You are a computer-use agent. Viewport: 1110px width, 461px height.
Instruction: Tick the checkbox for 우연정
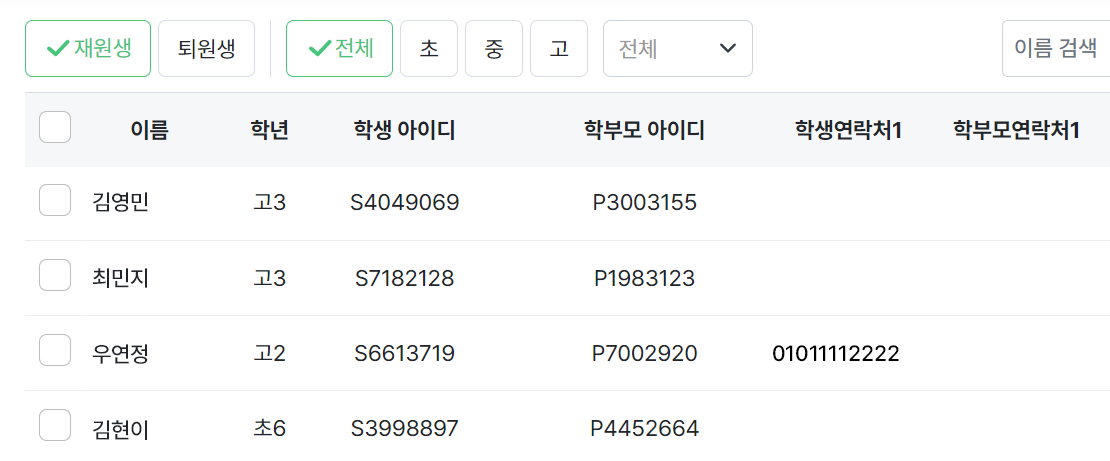pos(55,351)
